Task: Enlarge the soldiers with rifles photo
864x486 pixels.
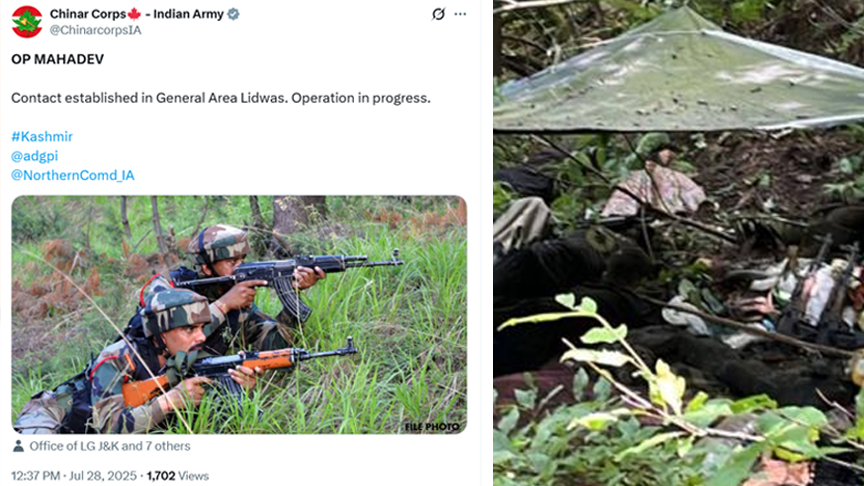Action: tap(239, 315)
